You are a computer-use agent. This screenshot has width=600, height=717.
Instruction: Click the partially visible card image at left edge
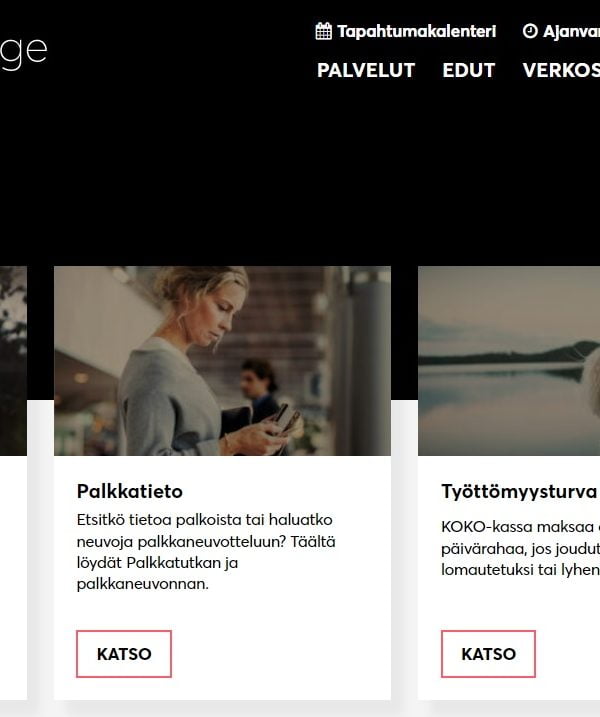(13, 361)
